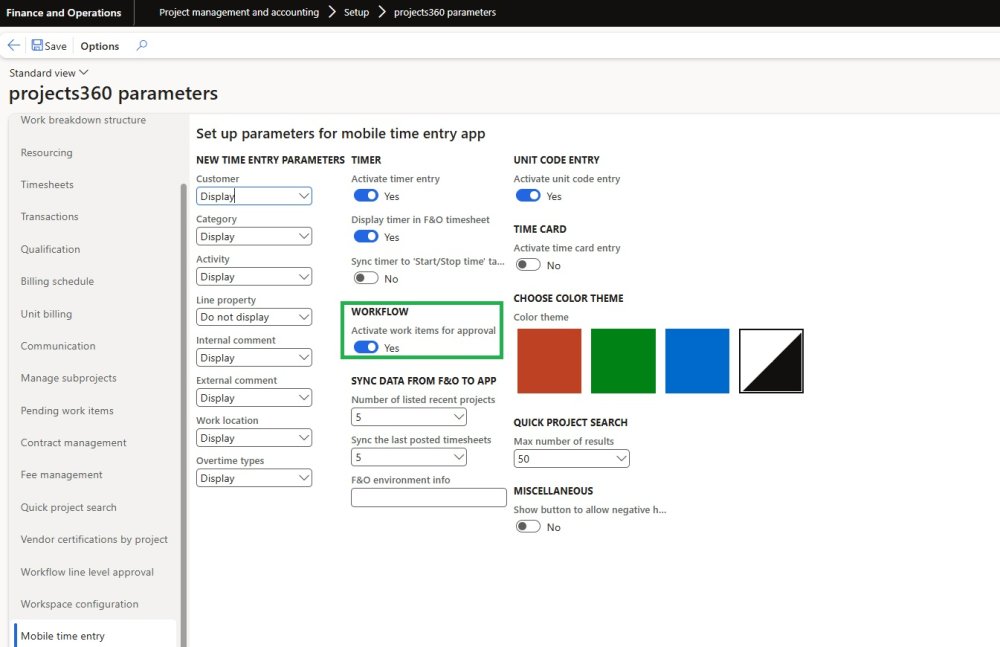The image size is (1000, 647).
Task: Click Project management and accounting breadcrumb
Action: [x=239, y=12]
